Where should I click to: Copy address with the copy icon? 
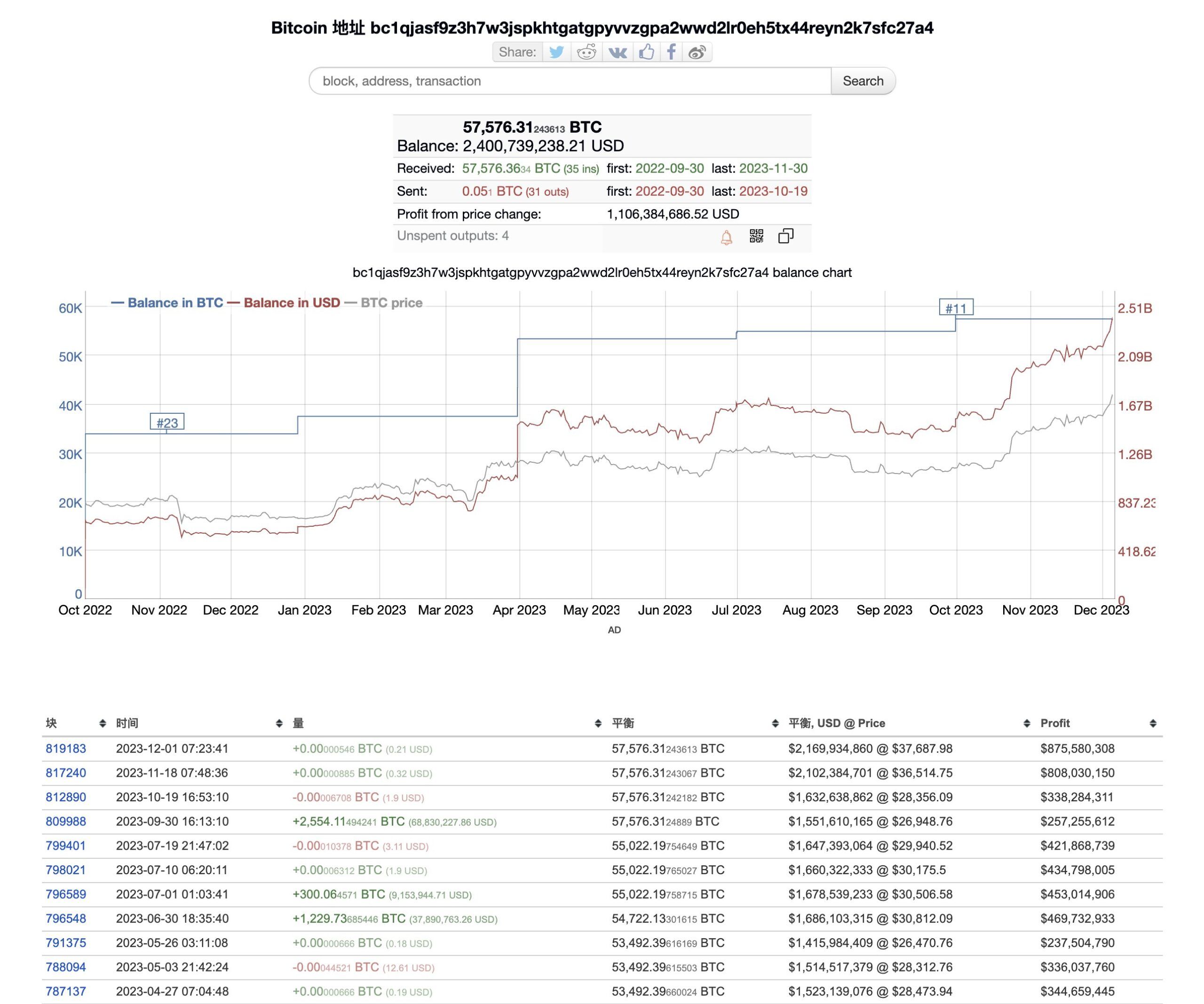[785, 236]
